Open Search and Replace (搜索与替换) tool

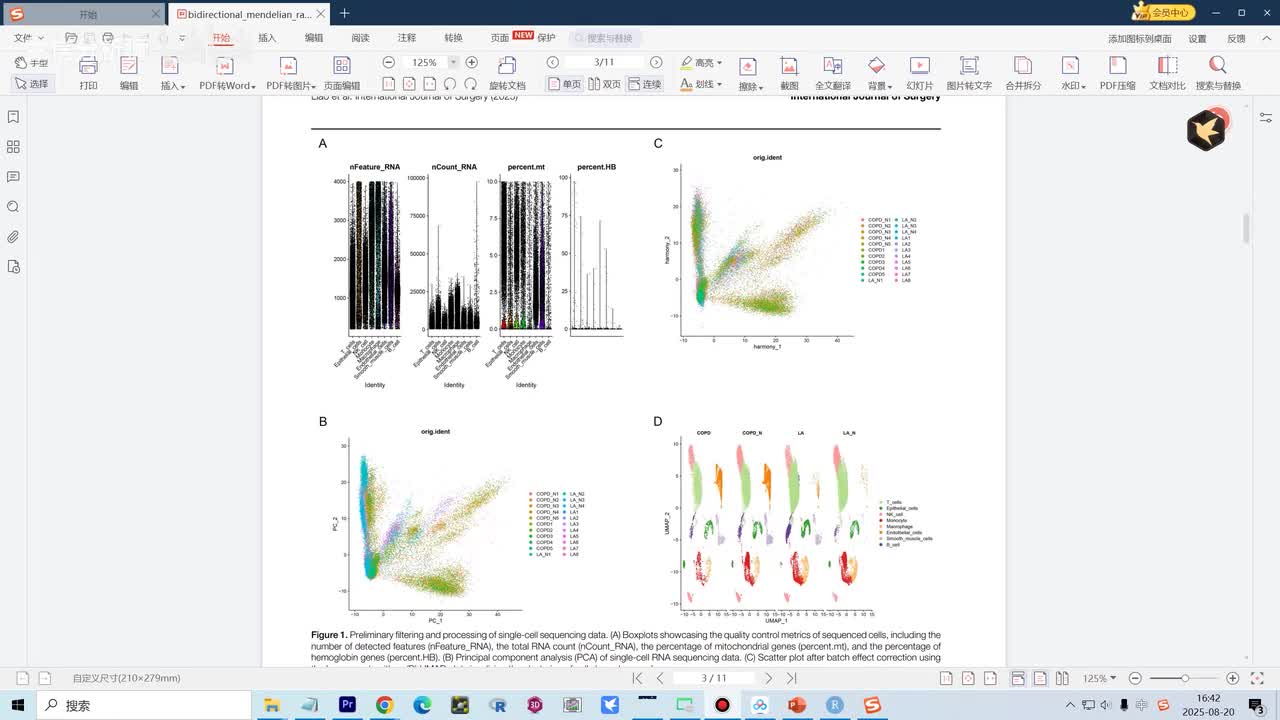pyautogui.click(x=1218, y=74)
